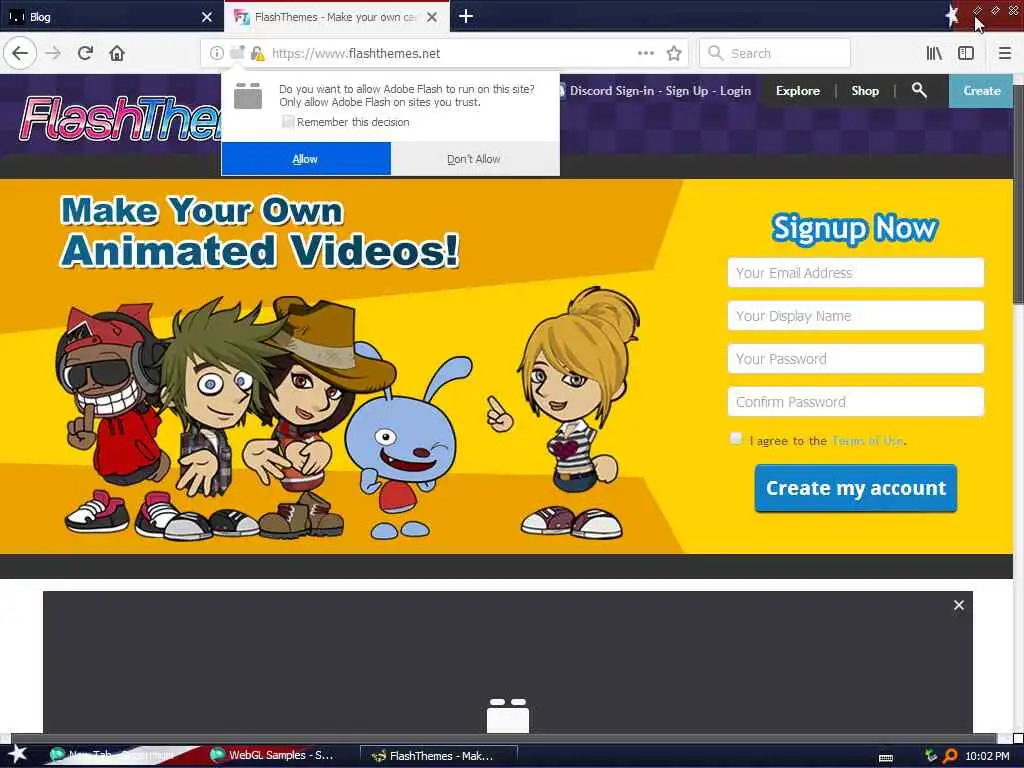Close the Blog tab
Image resolution: width=1024 pixels, height=768 pixels.
(207, 17)
